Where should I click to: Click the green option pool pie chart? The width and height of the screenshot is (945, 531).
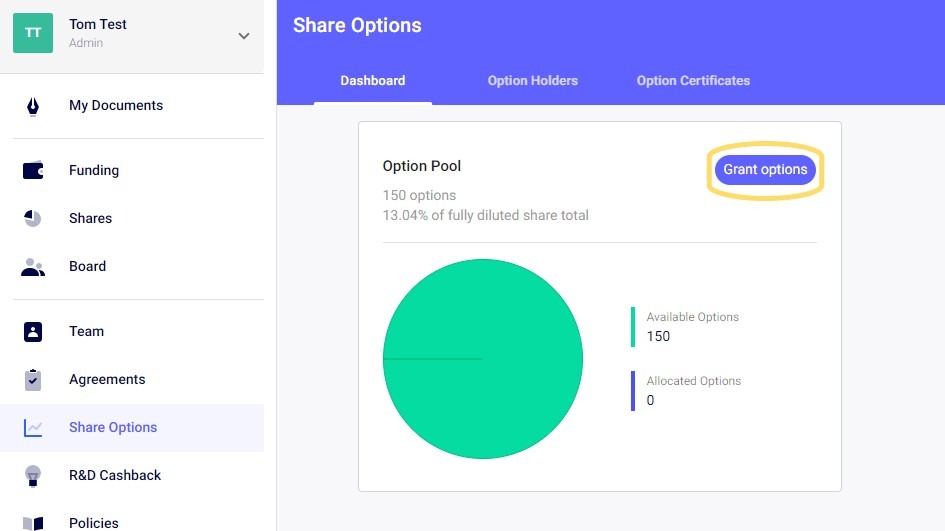point(482,359)
